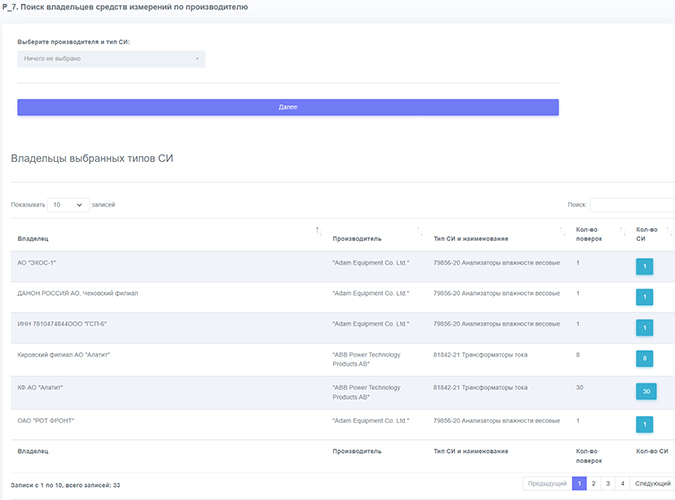Click count button for ОАО "РОТ ФРОНТ" row

click(x=644, y=424)
